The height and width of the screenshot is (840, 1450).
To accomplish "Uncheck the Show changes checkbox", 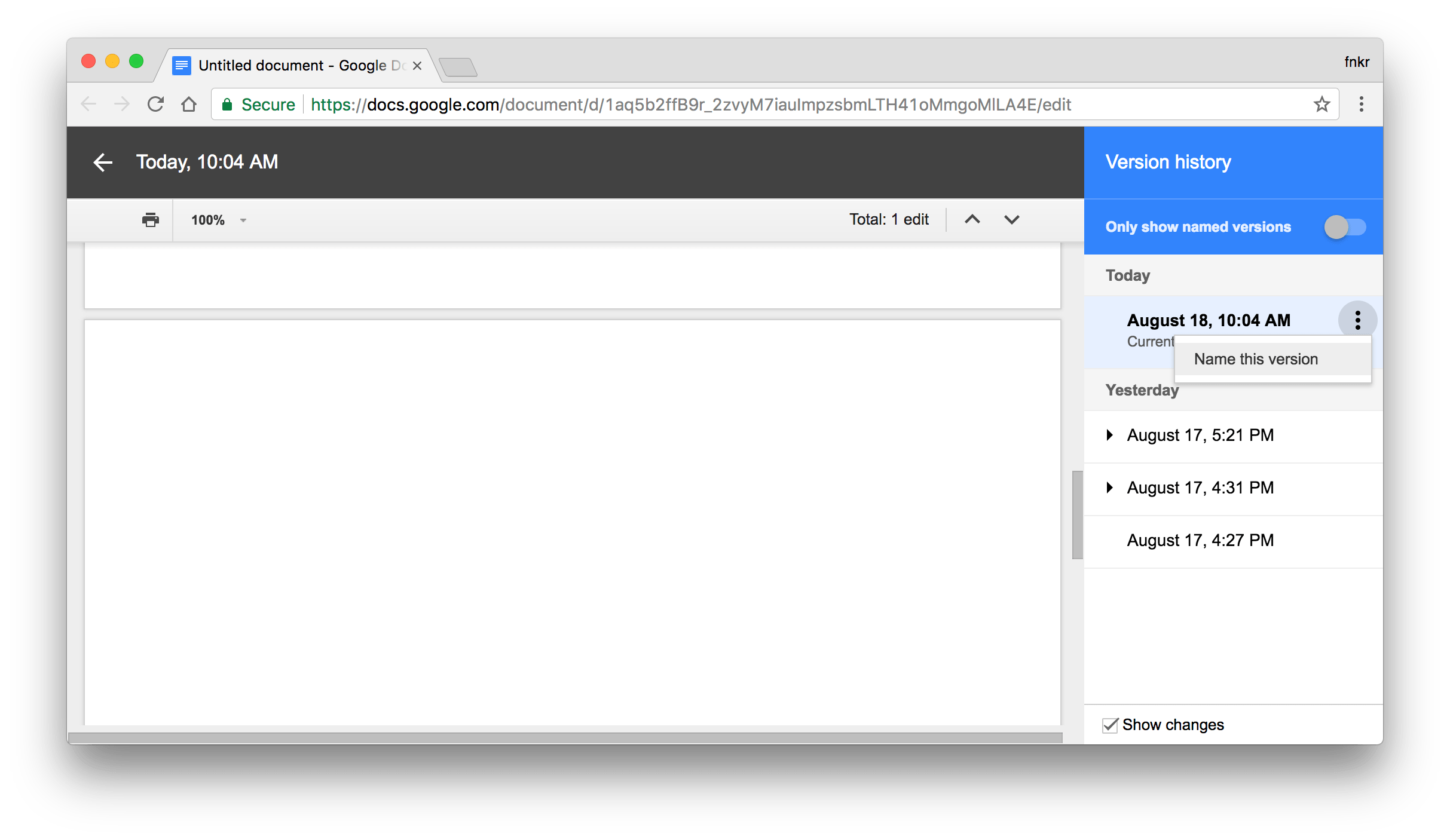I will (x=1110, y=724).
